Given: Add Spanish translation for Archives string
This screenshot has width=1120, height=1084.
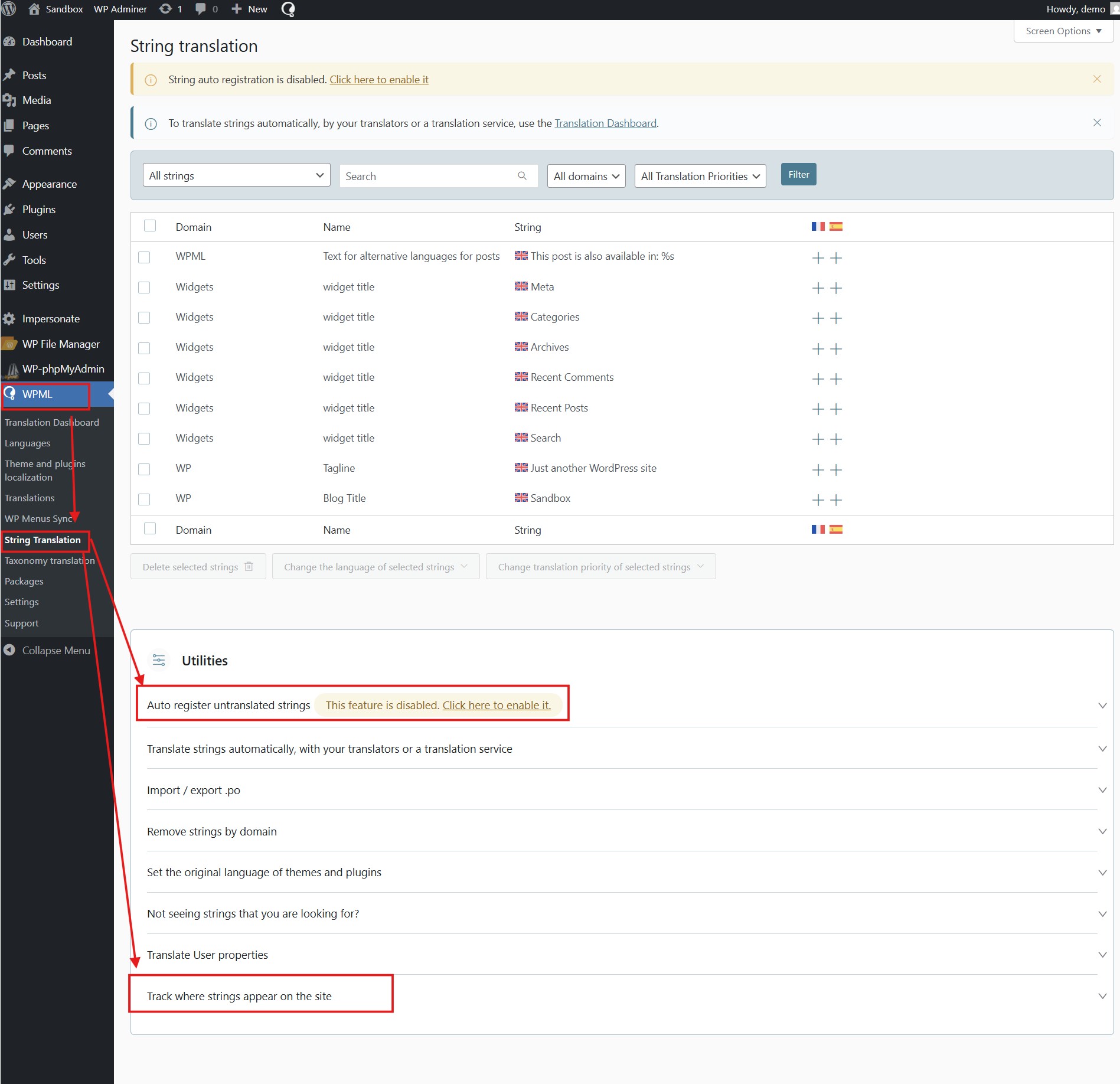Looking at the screenshot, I should [x=836, y=349].
